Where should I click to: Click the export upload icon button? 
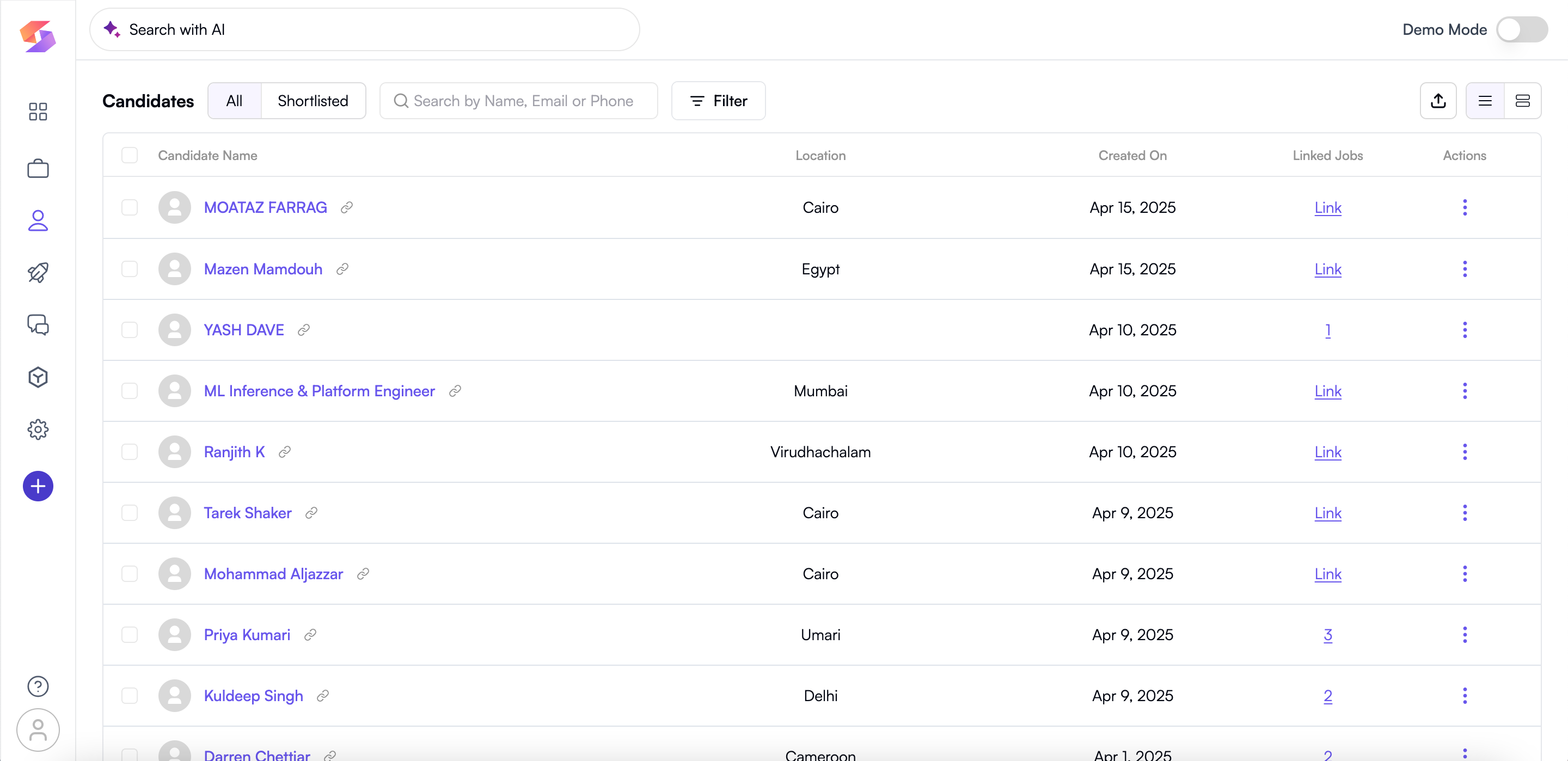pyautogui.click(x=1438, y=101)
